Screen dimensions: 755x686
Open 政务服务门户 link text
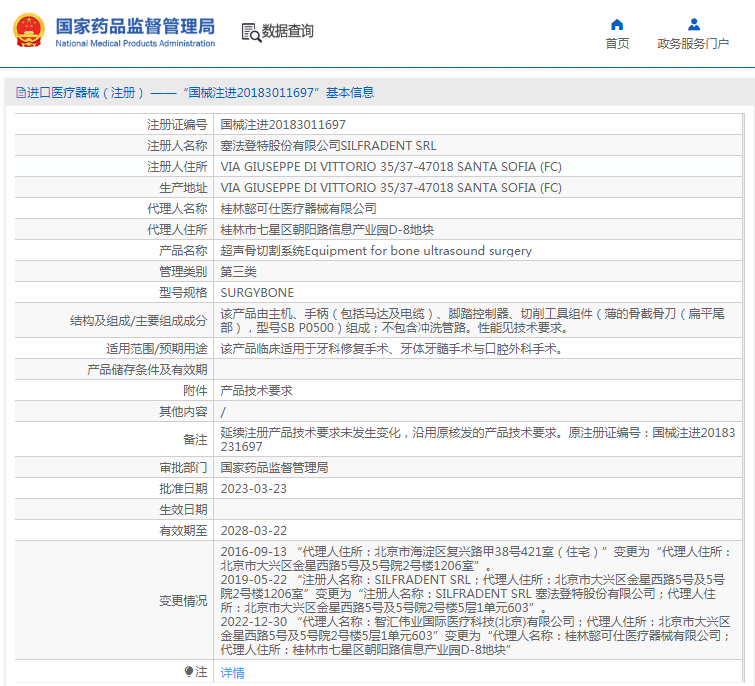693,44
